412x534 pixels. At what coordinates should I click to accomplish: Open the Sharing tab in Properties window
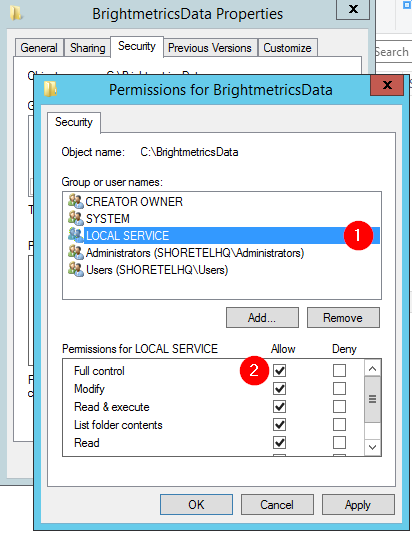pos(88,48)
